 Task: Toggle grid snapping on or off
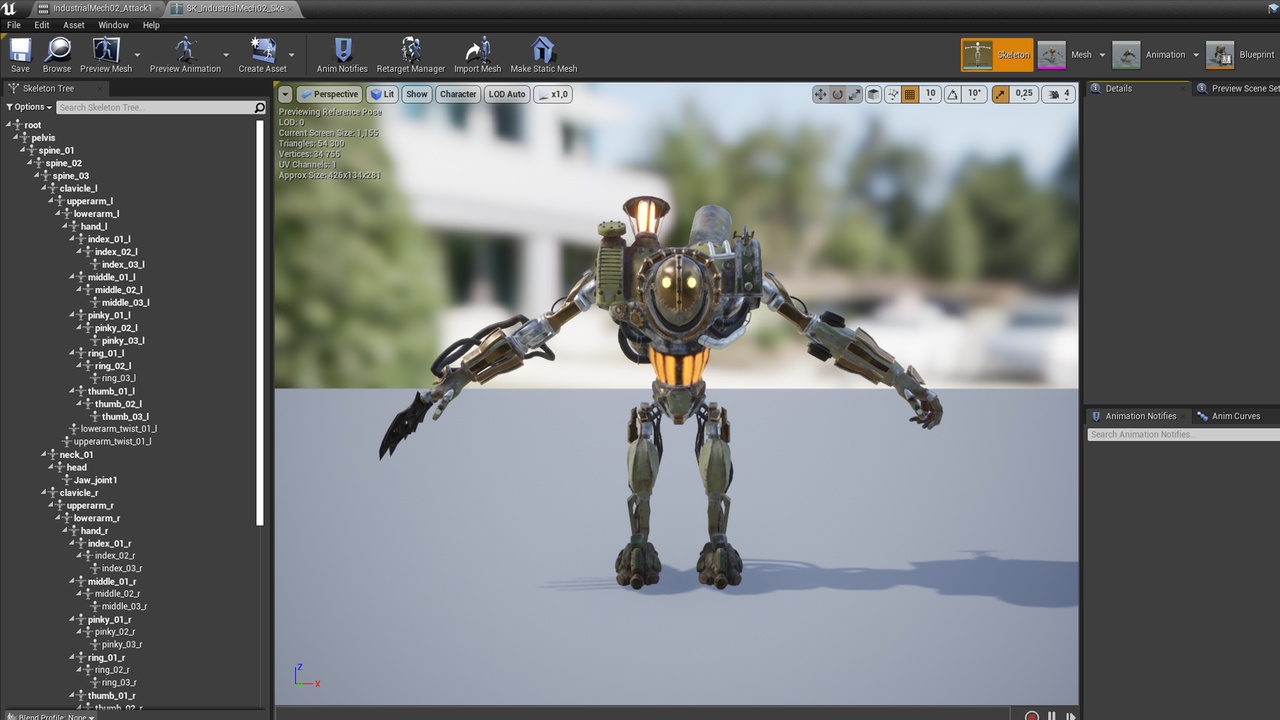tap(910, 94)
